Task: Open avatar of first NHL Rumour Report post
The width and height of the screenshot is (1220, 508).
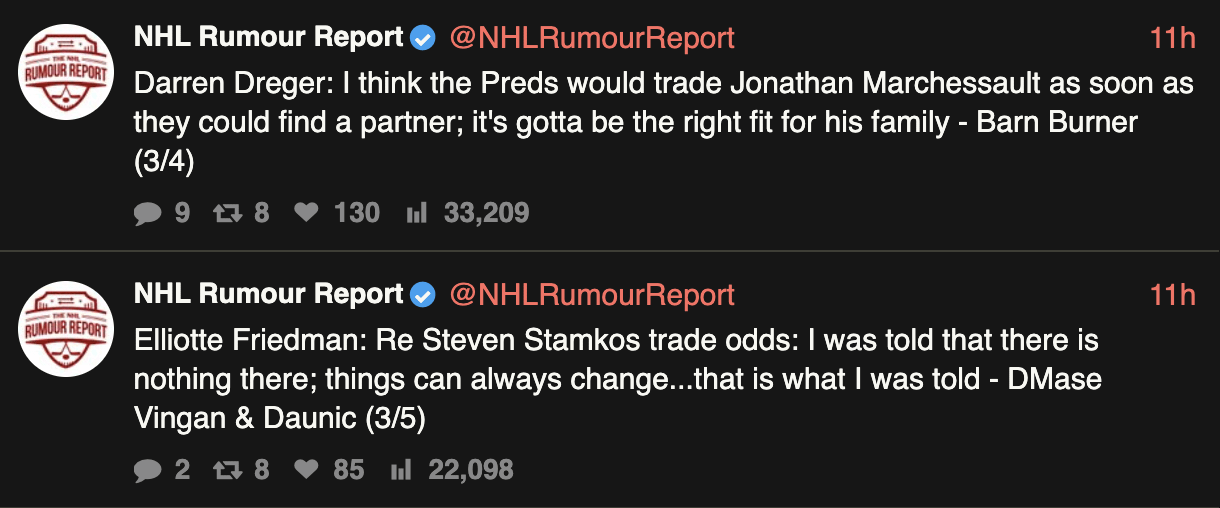Action: tap(66, 70)
